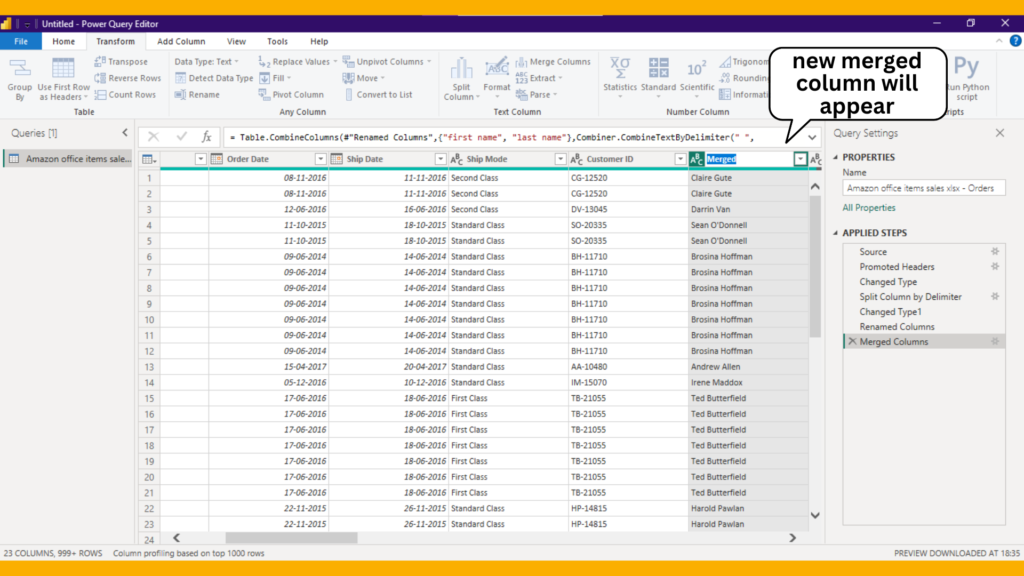The height and width of the screenshot is (576, 1024).
Task: Click the formula bar cancel X icon
Action: [x=153, y=136]
